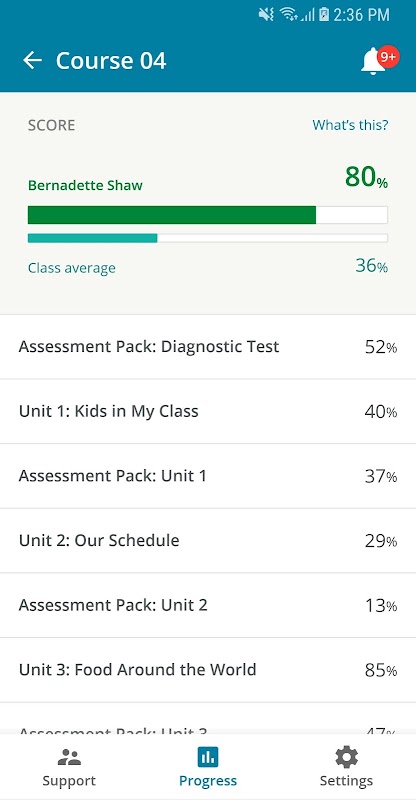This screenshot has height=800, width=416.
Task: Open notifications bell with 9+ badge
Action: point(379,61)
